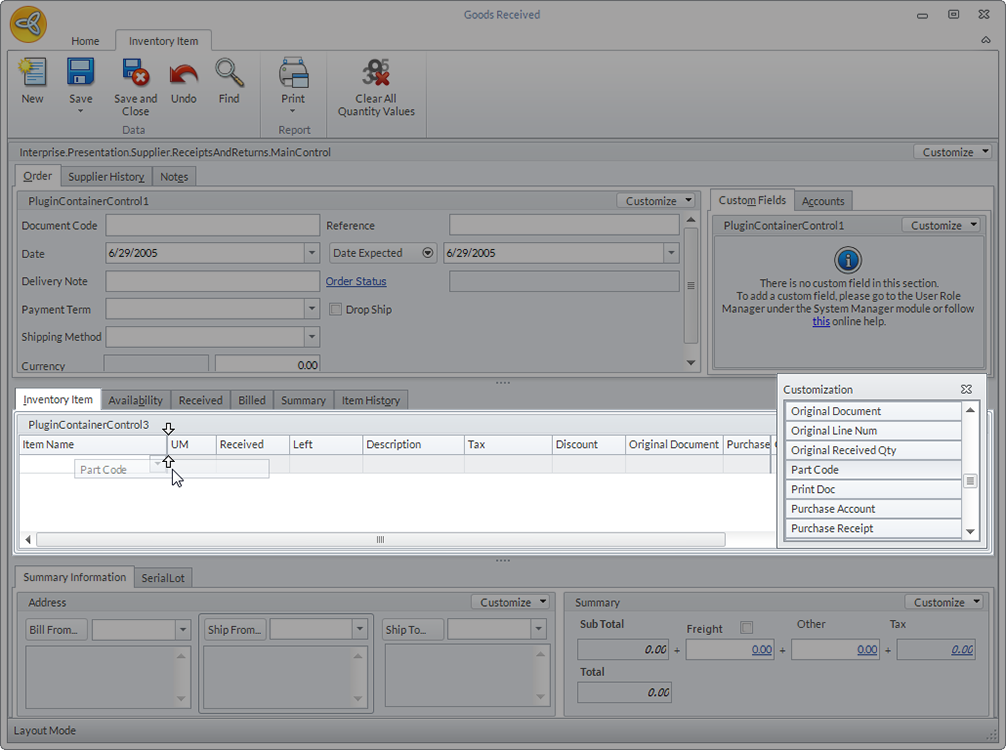Click the Document Code input field

[x=212, y=225]
